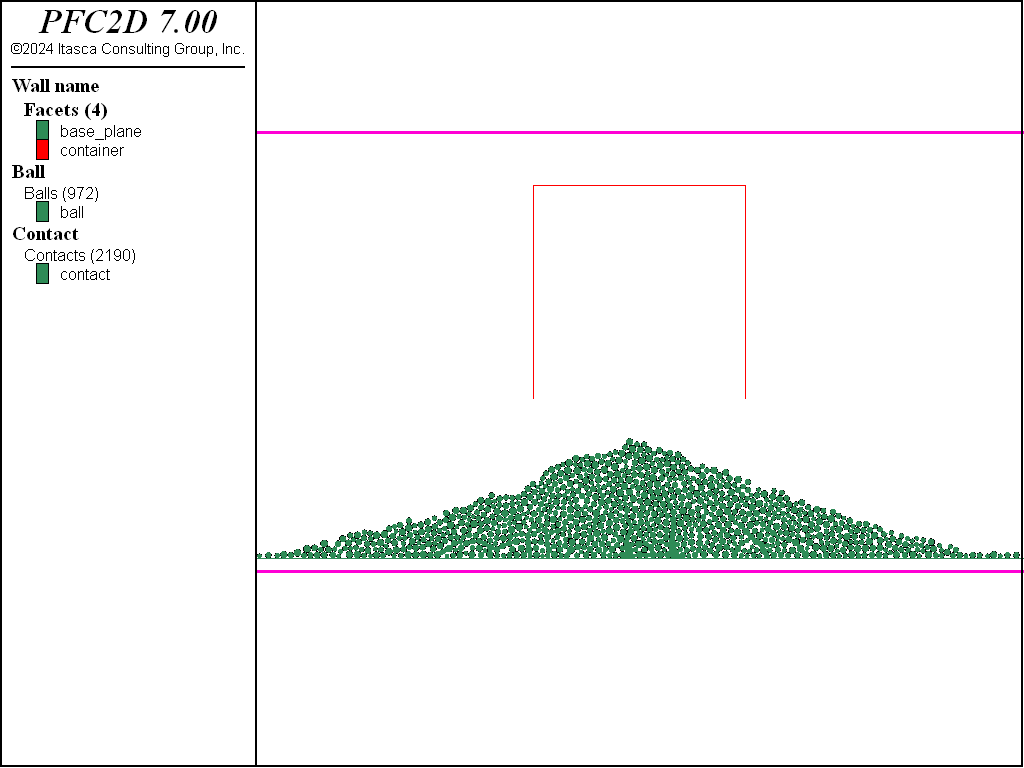This screenshot has height=768, width=1024.
Task: Click the Itasca Consulting Group copyright line
Action: [x=128, y=49]
